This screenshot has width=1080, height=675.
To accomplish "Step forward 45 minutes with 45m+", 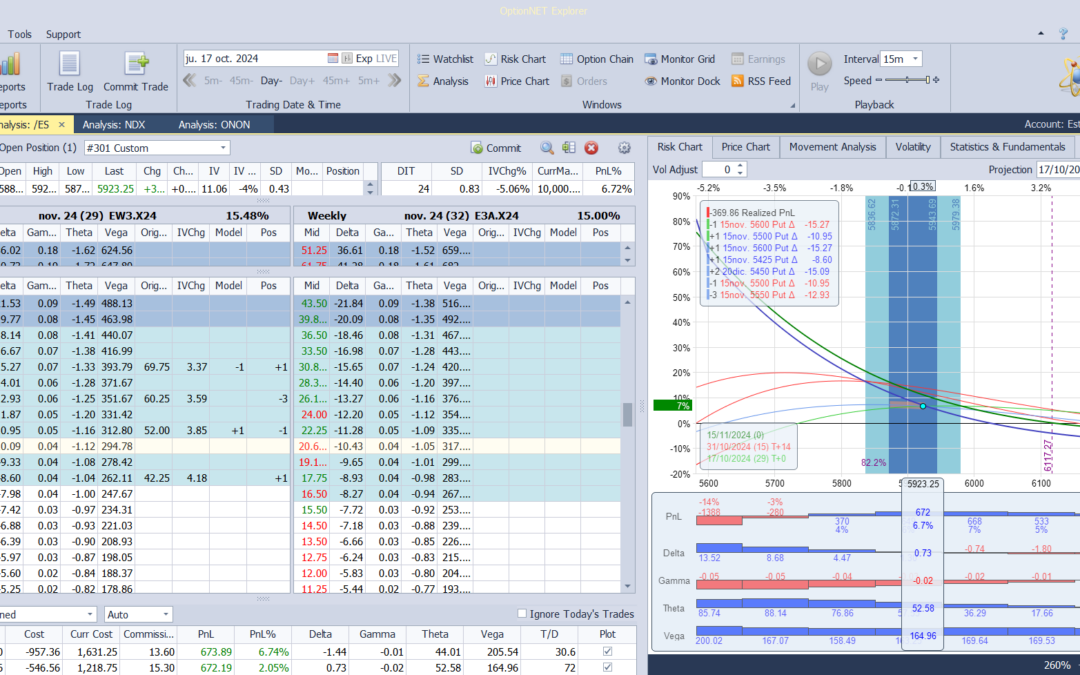I will point(336,81).
